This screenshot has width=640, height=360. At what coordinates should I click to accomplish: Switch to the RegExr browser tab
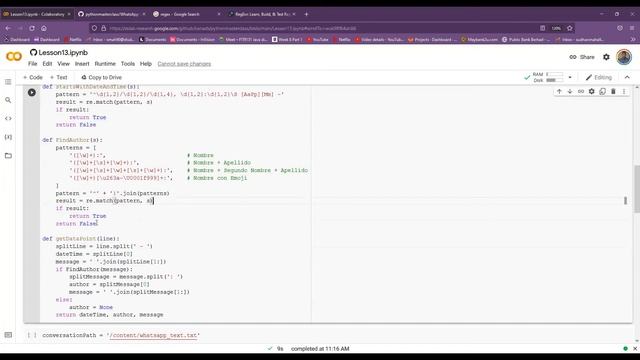pos(262,14)
